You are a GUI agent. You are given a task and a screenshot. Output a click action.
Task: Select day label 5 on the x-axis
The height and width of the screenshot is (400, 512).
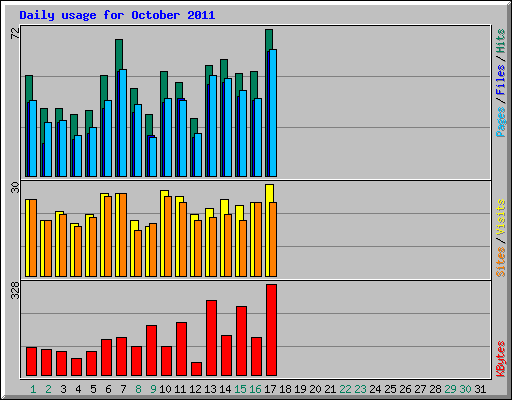(x=93, y=389)
